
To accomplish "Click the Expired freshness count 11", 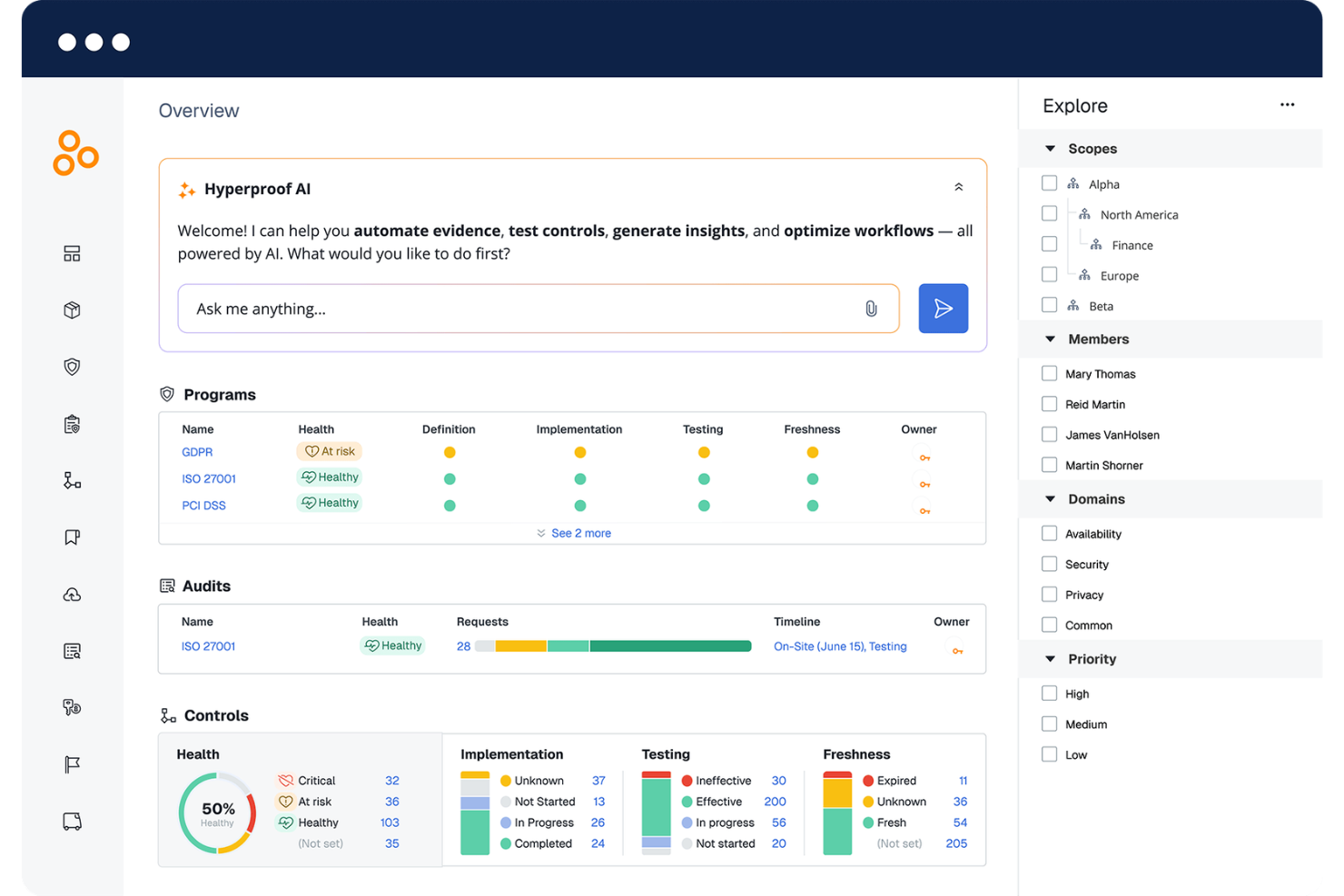I will coord(963,781).
